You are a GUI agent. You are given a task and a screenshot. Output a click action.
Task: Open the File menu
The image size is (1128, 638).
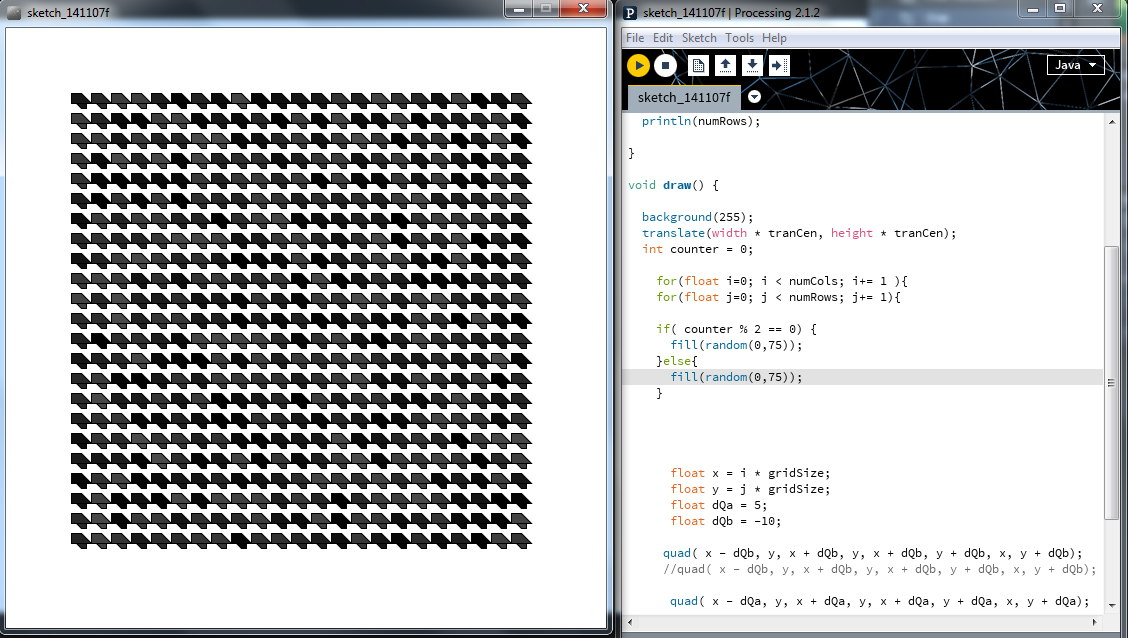(635, 38)
